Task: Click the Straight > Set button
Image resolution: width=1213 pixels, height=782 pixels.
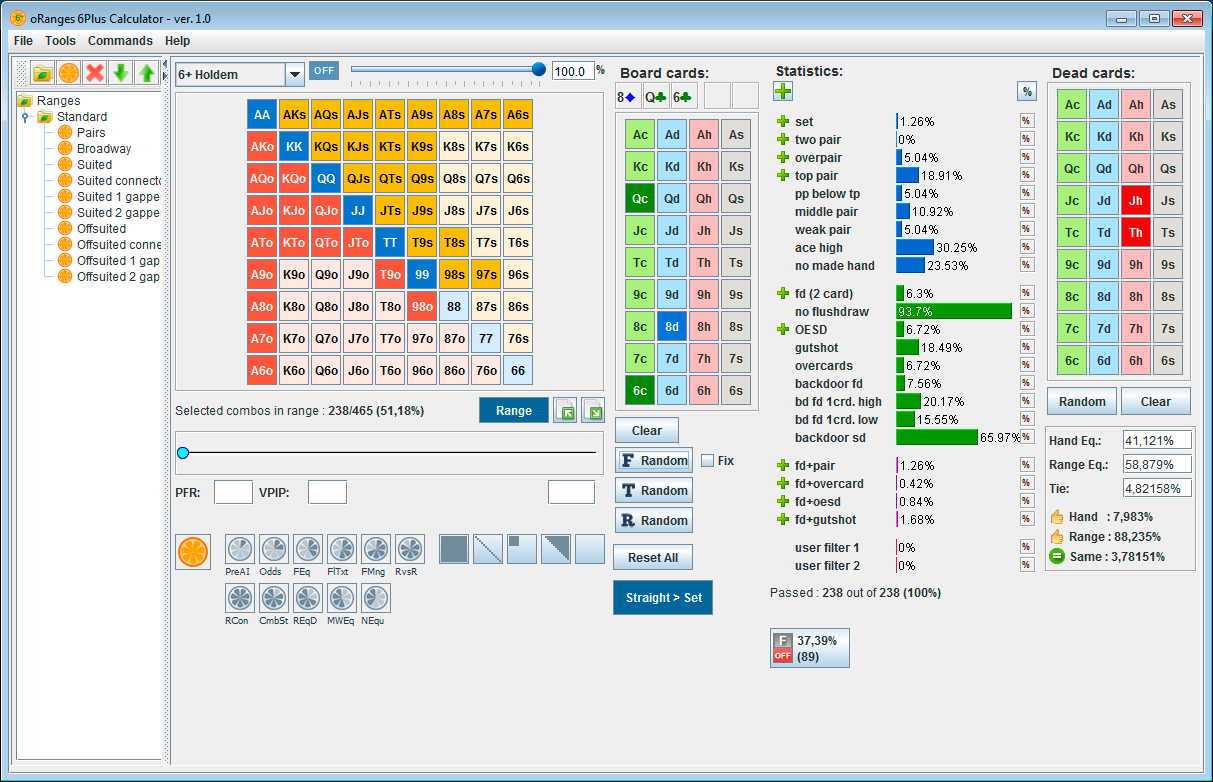Action: coord(663,598)
